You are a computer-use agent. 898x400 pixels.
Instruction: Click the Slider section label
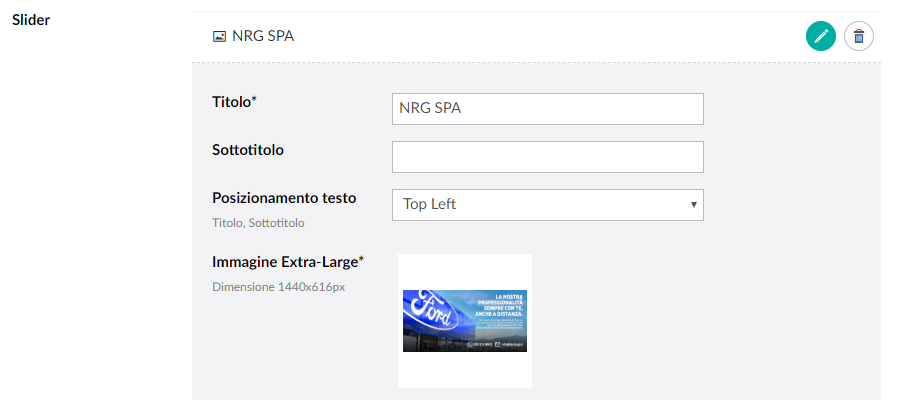coord(31,20)
